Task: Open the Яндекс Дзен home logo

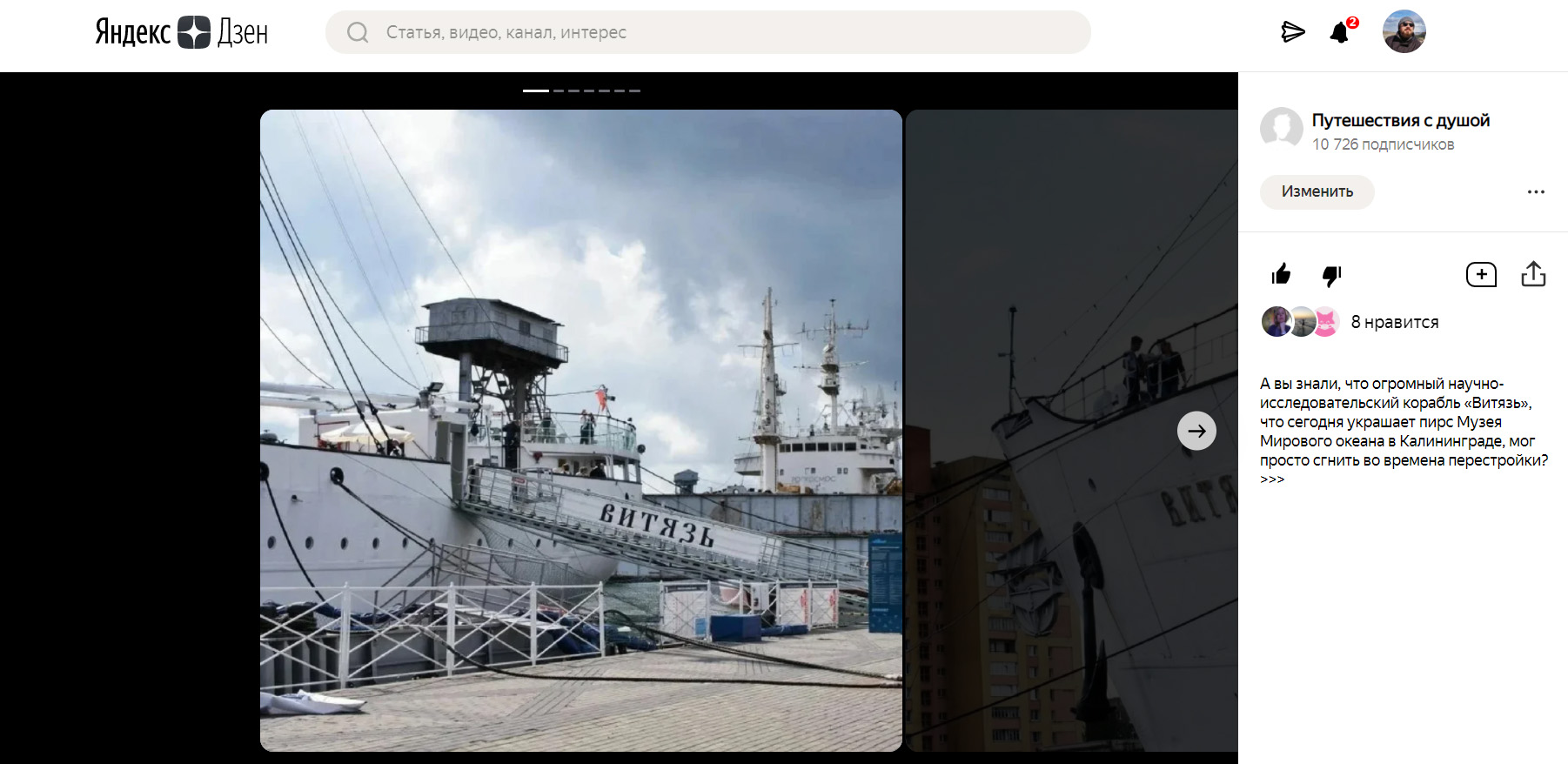Action: tap(182, 32)
